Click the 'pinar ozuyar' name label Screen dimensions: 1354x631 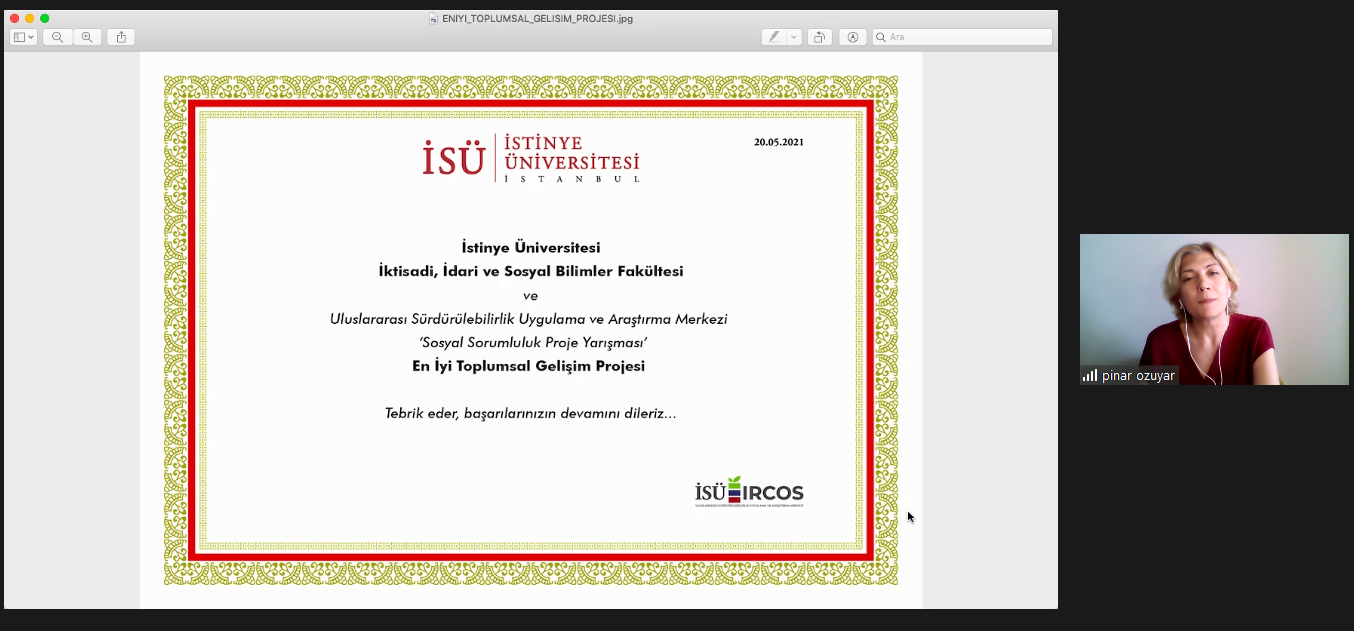click(x=1138, y=376)
